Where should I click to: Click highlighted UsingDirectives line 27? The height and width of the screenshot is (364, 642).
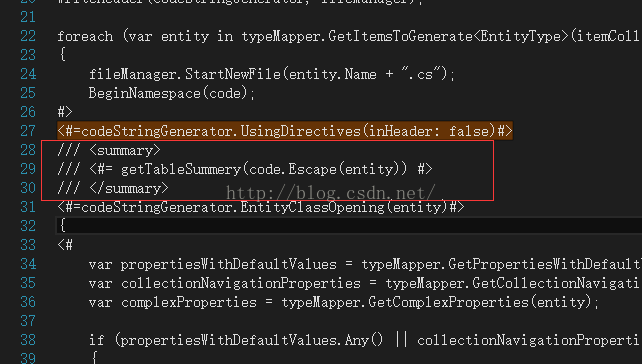[x=285, y=131]
